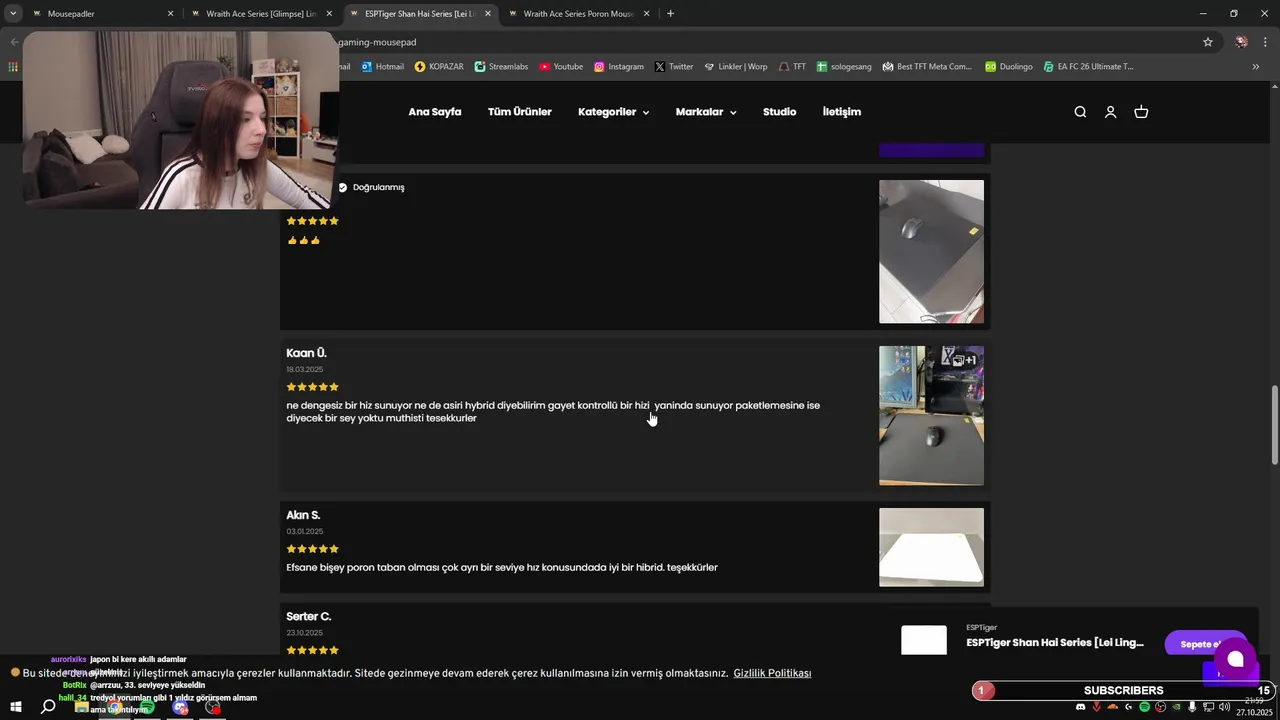Go to Ana Sayfa in site menu
Screen dimensions: 1280x720
(435, 112)
